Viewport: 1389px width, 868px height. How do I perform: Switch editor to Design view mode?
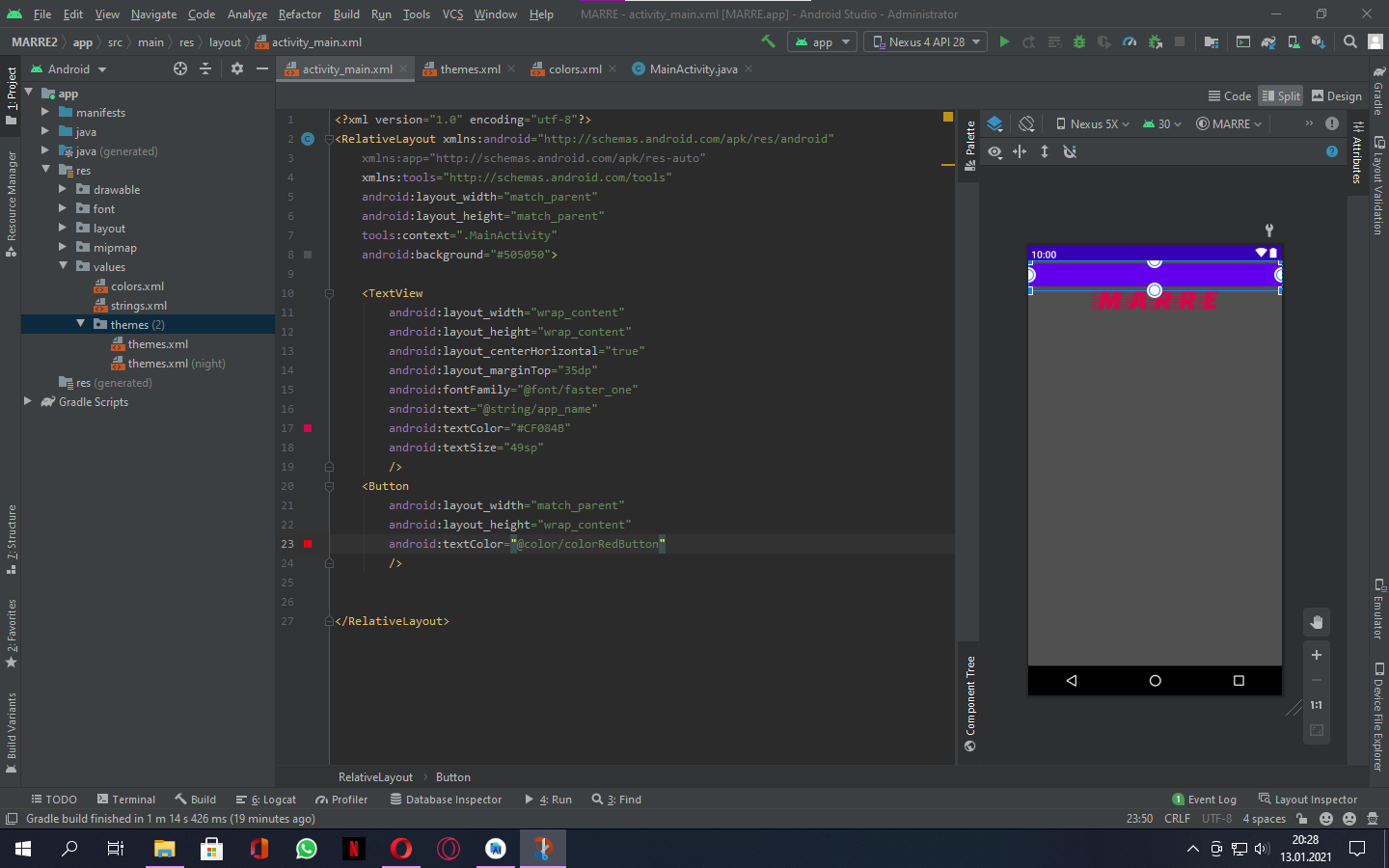(1336, 95)
